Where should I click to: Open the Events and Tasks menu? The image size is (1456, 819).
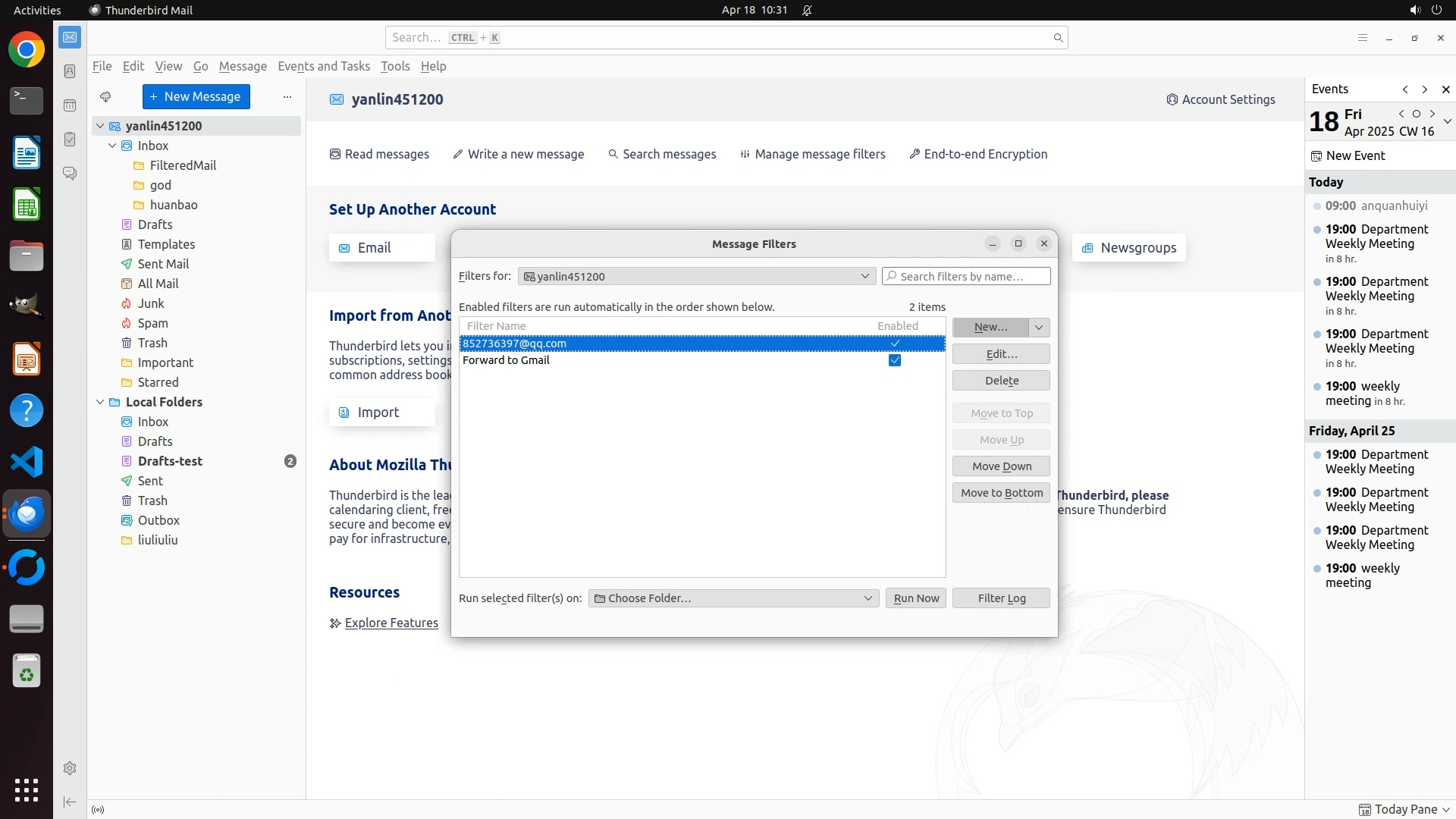(x=324, y=66)
